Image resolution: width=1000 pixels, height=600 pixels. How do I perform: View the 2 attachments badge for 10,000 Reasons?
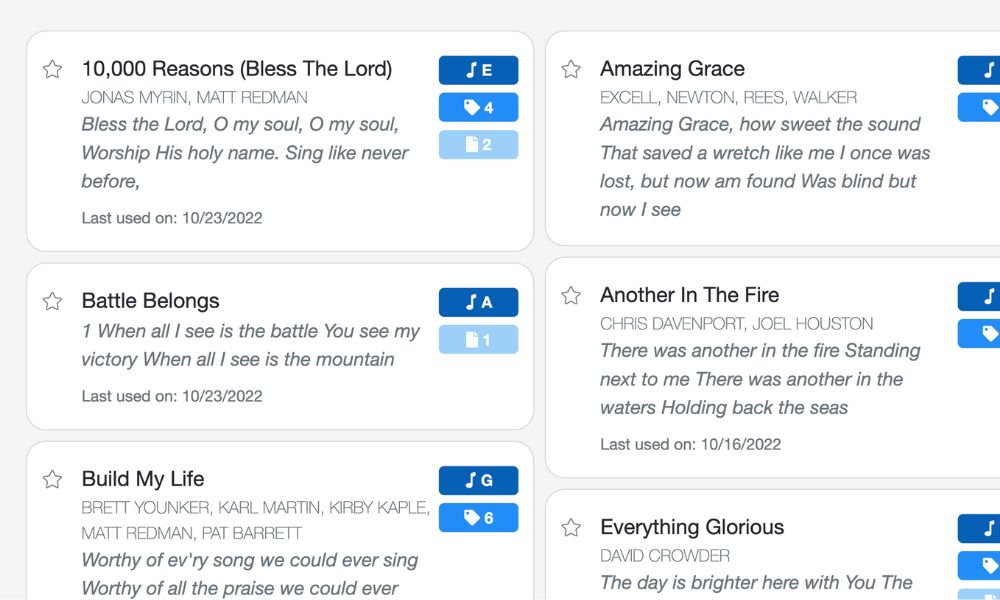coord(478,144)
